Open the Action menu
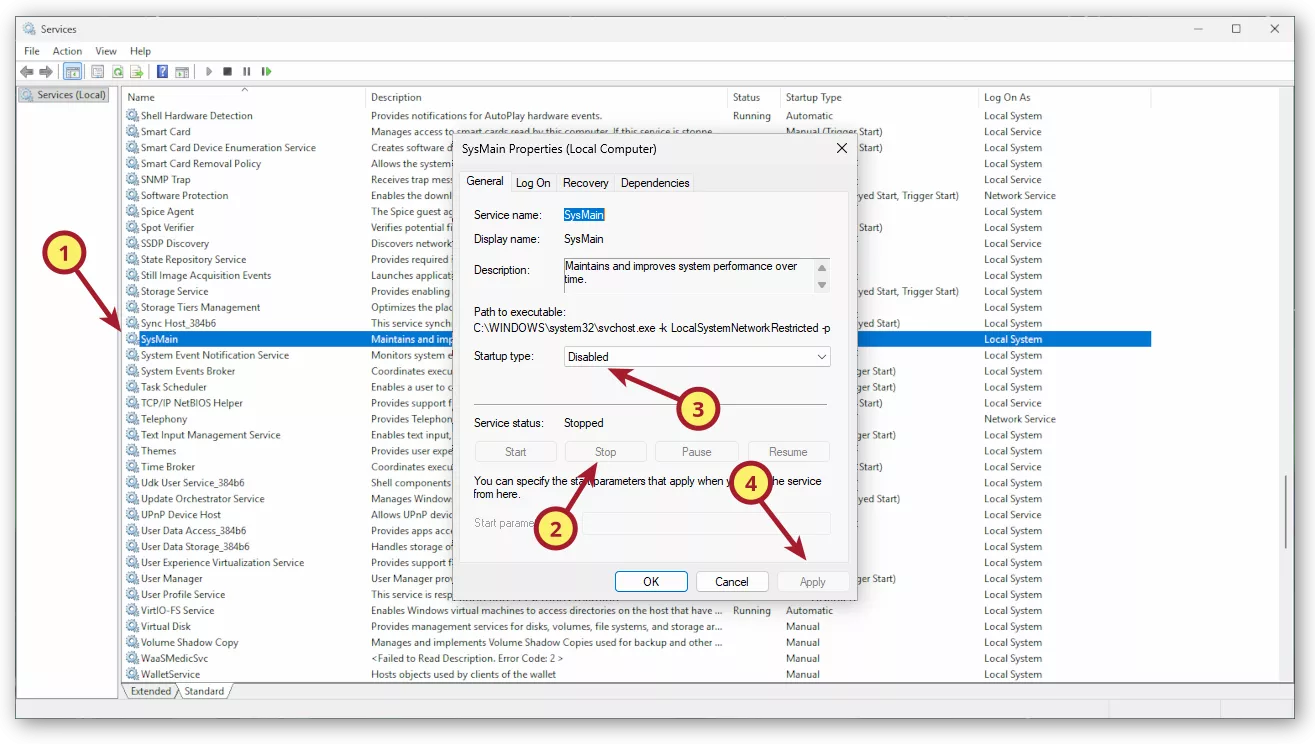1315x744 pixels. pyautogui.click(x=67, y=50)
